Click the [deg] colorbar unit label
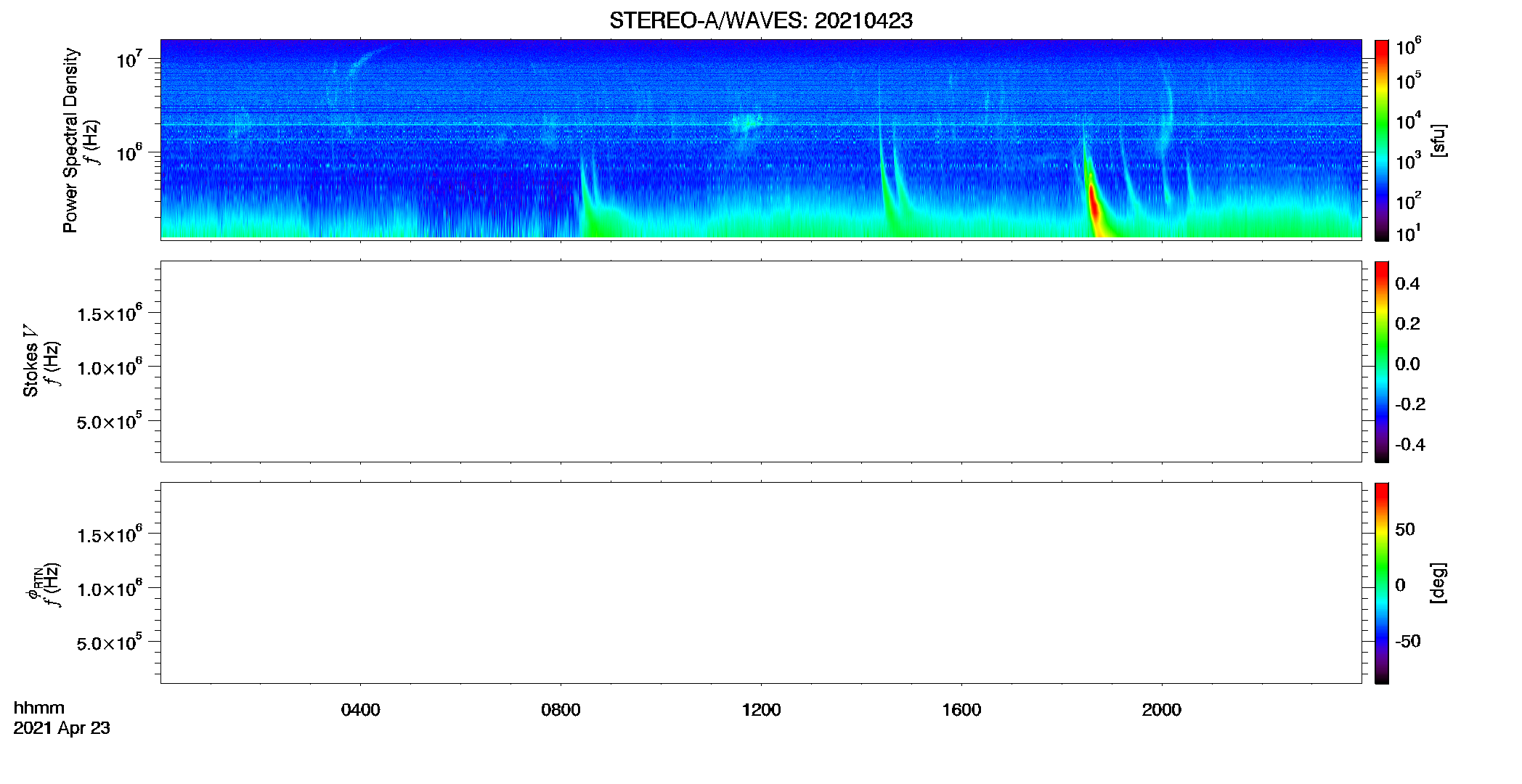The width and height of the screenshot is (1522, 784). tap(1438, 582)
